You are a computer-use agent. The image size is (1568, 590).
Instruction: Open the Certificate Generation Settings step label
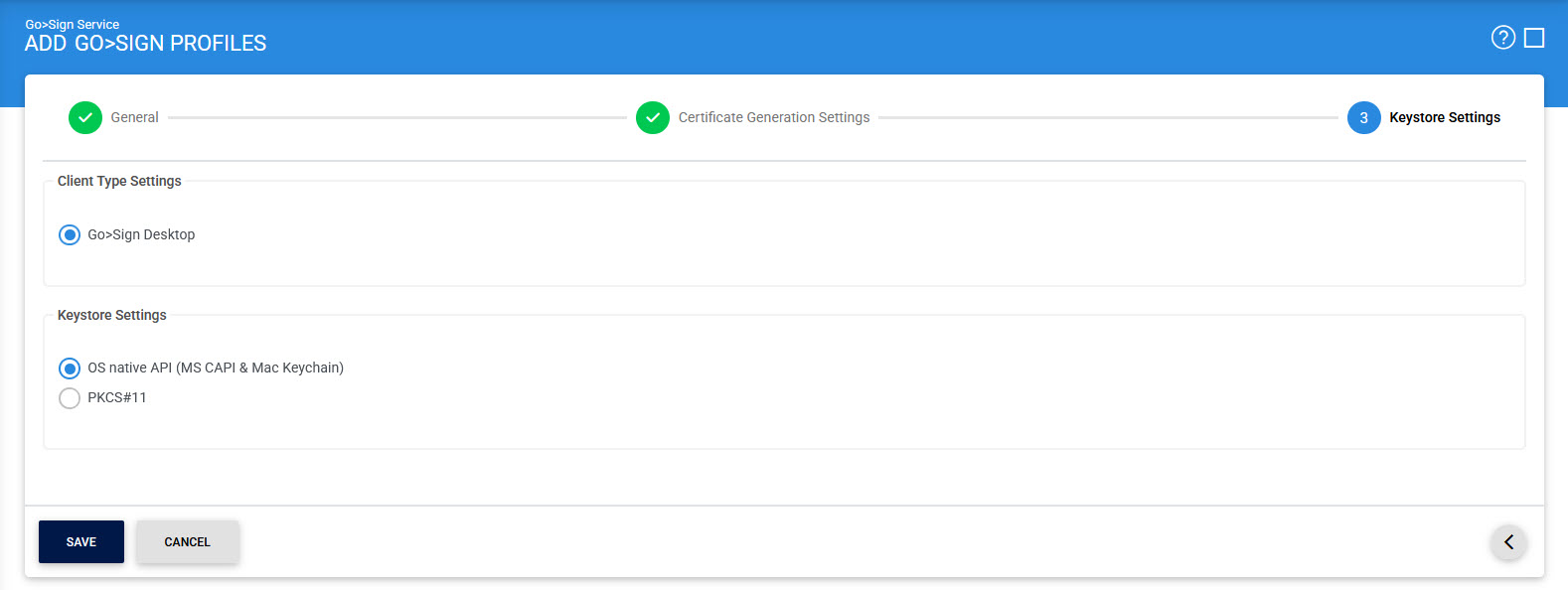773,117
